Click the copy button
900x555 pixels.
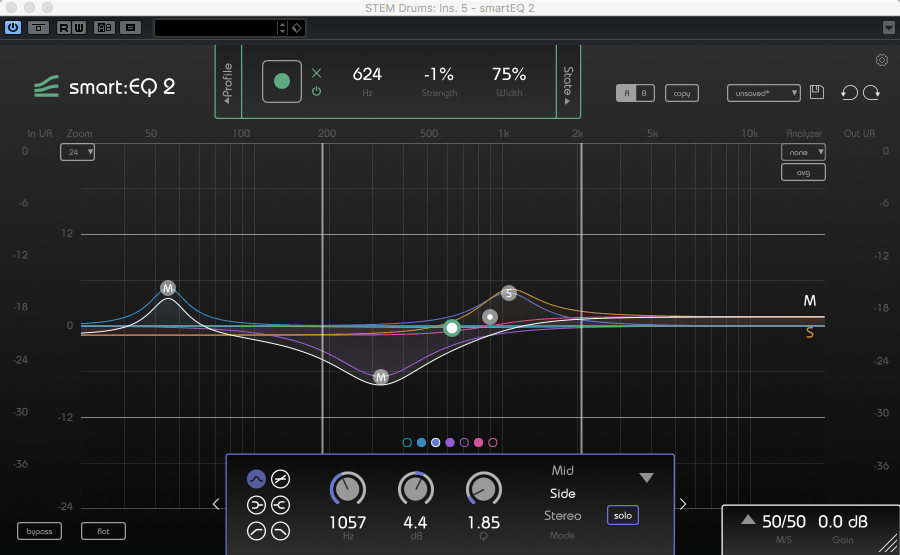(682, 93)
